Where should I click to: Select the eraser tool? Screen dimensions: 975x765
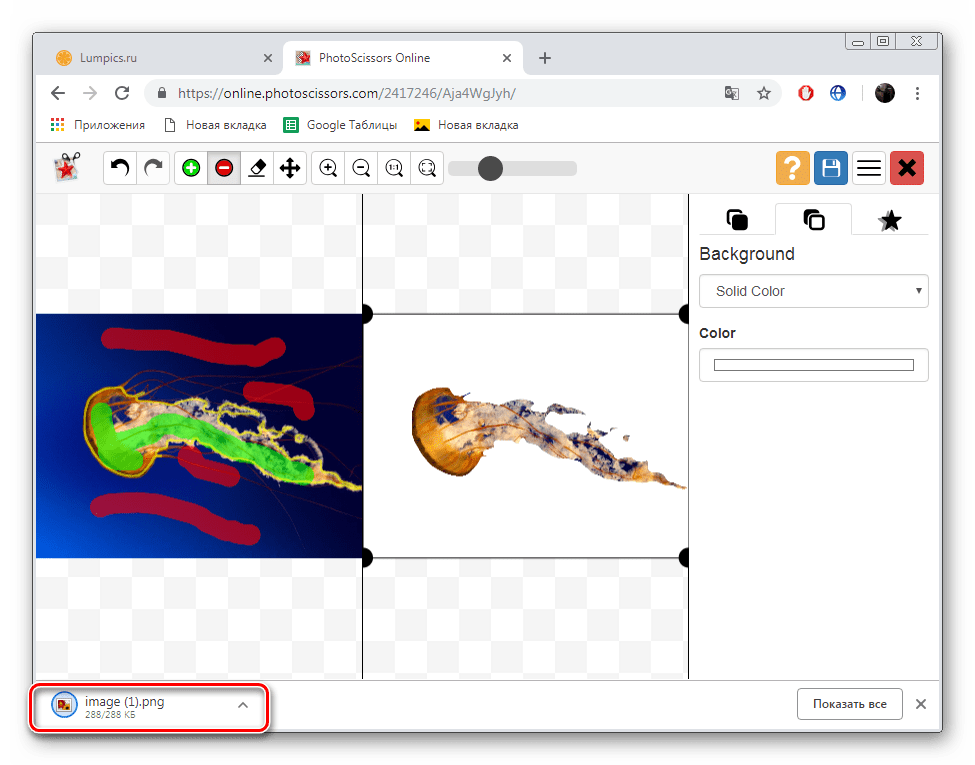pyautogui.click(x=257, y=168)
